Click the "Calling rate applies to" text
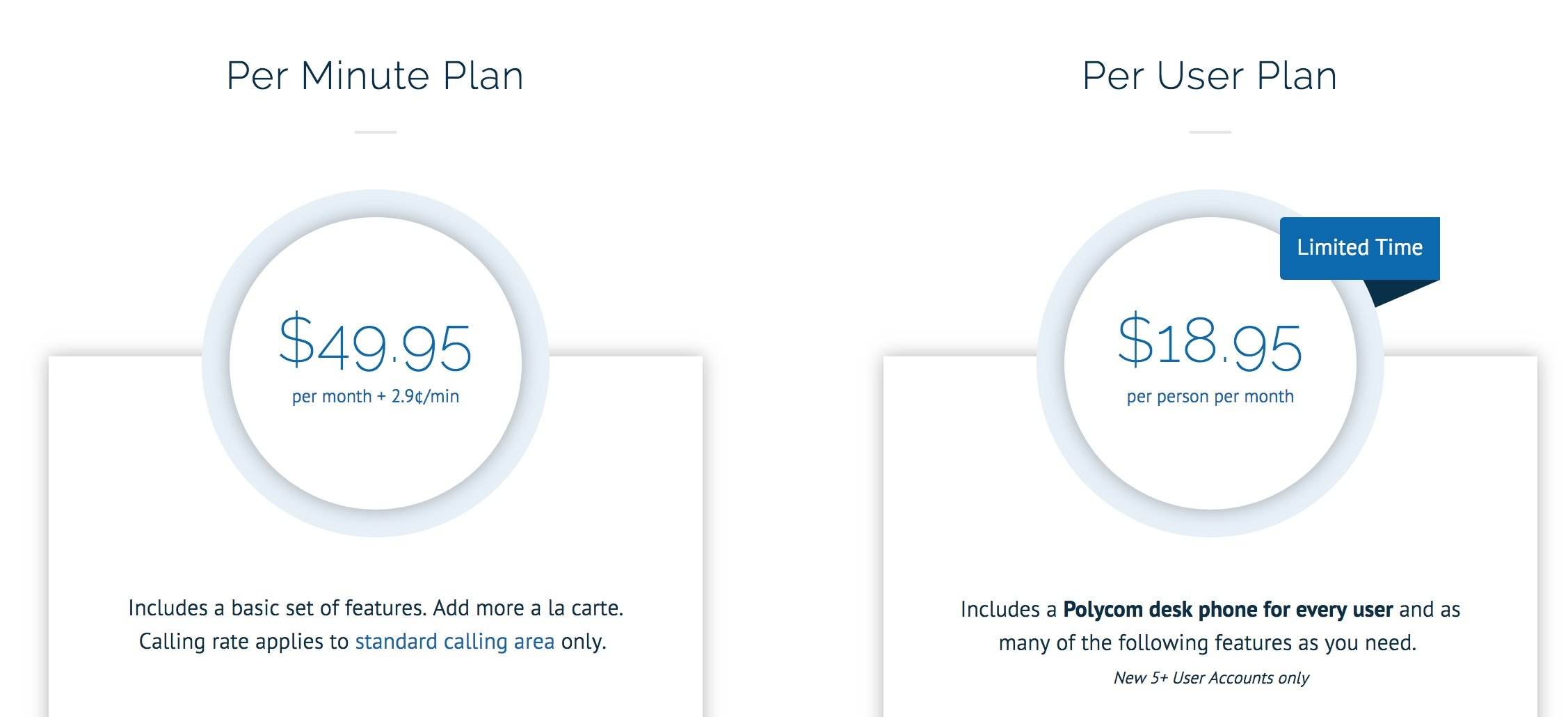The height and width of the screenshot is (717, 1568). pyautogui.click(x=243, y=641)
